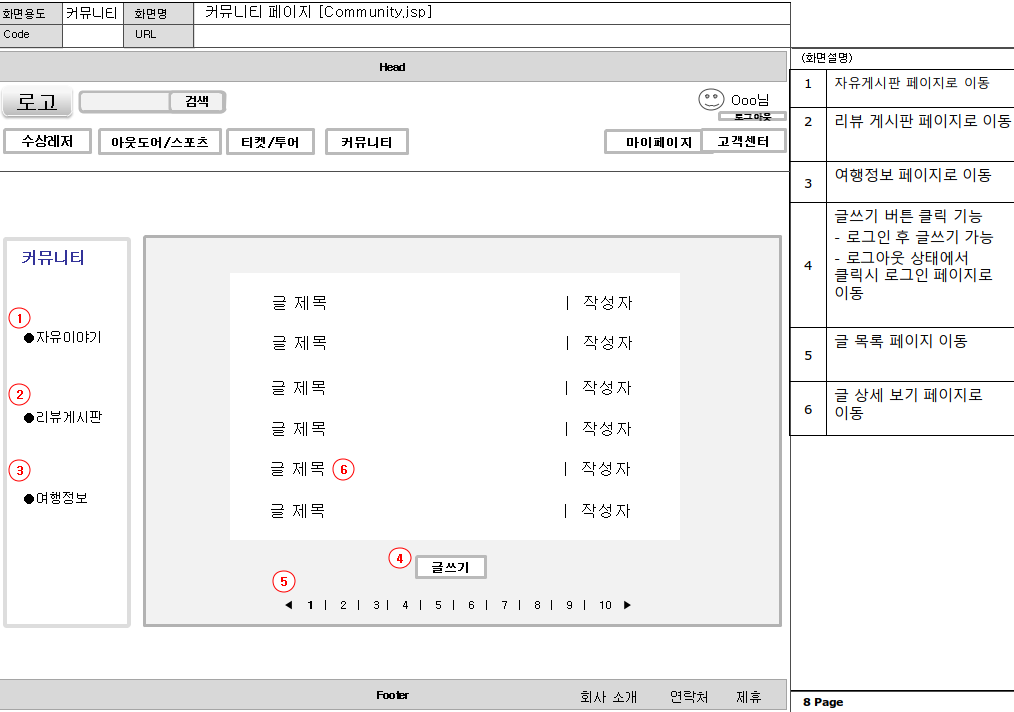The width and height of the screenshot is (1014, 712).
Task: Click the 리뷰 게시판 페이지로 이동 description
Action: [923, 121]
